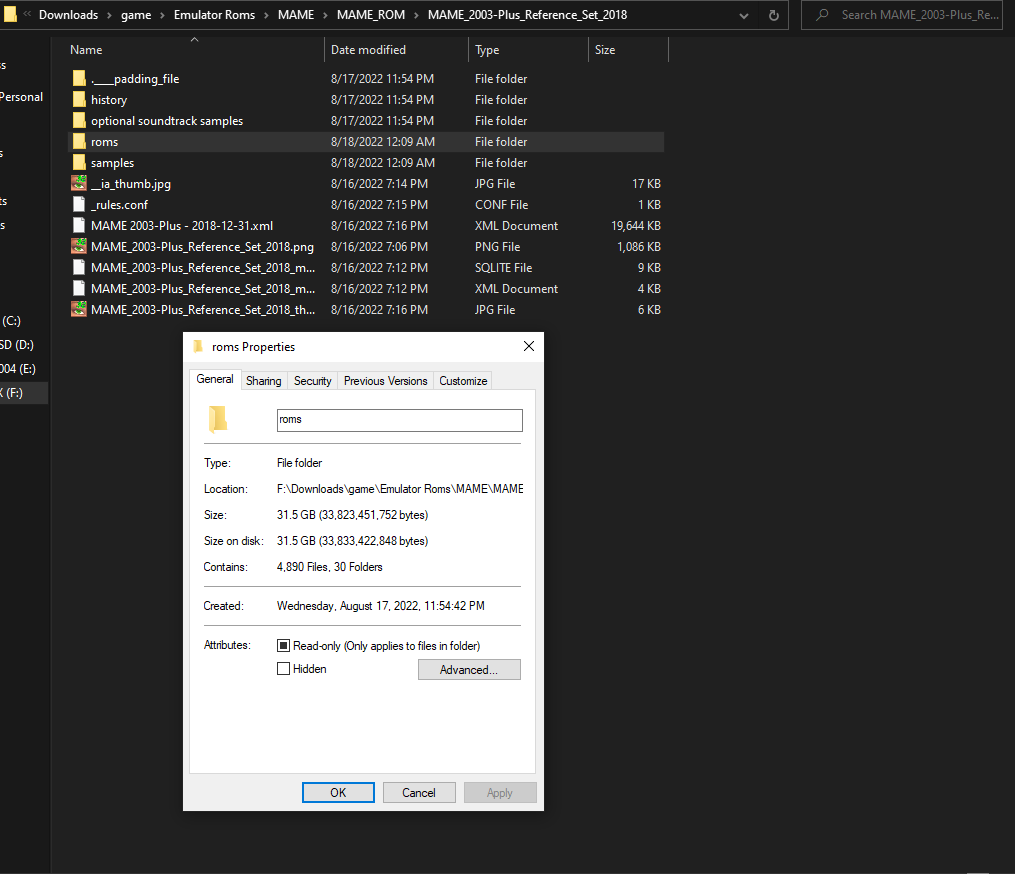The height and width of the screenshot is (874, 1015).
Task: Sort by Type column header
Action: tap(487, 50)
